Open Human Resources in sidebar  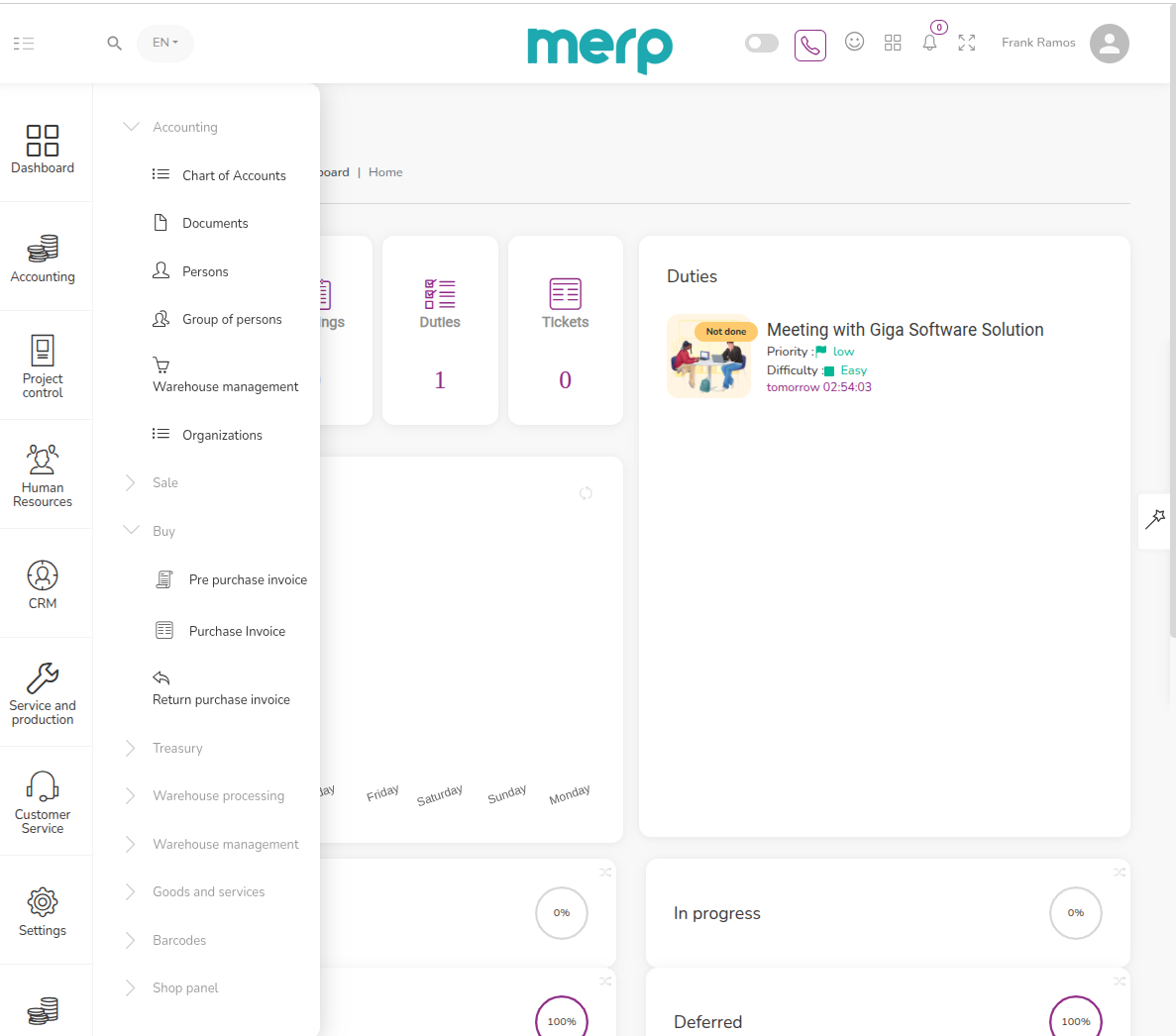pyautogui.click(x=43, y=475)
